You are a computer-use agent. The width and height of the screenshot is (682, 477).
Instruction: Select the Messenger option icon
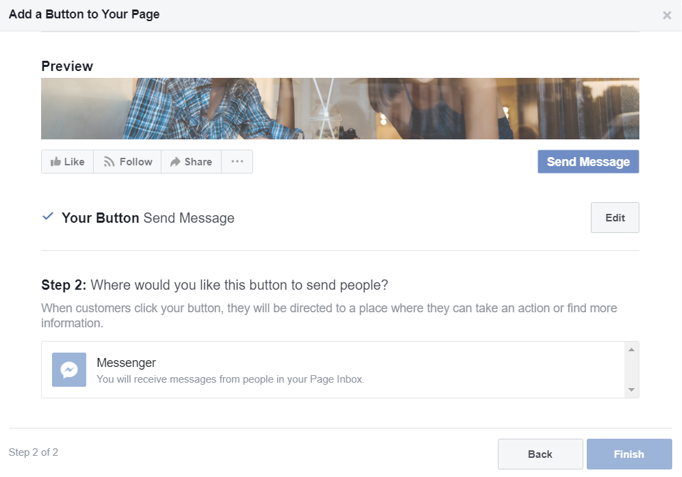(69, 370)
